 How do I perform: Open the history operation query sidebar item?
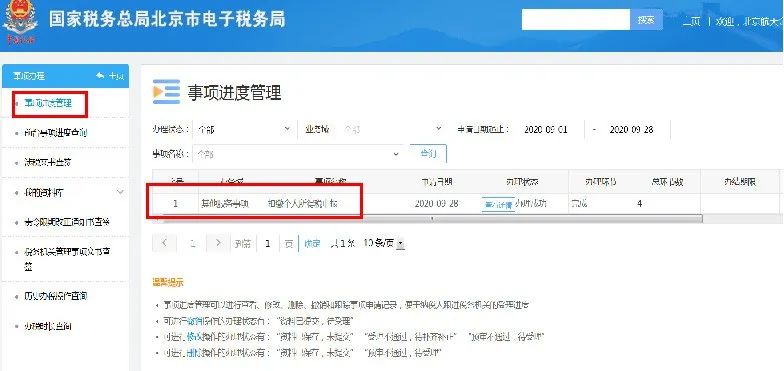[56, 296]
